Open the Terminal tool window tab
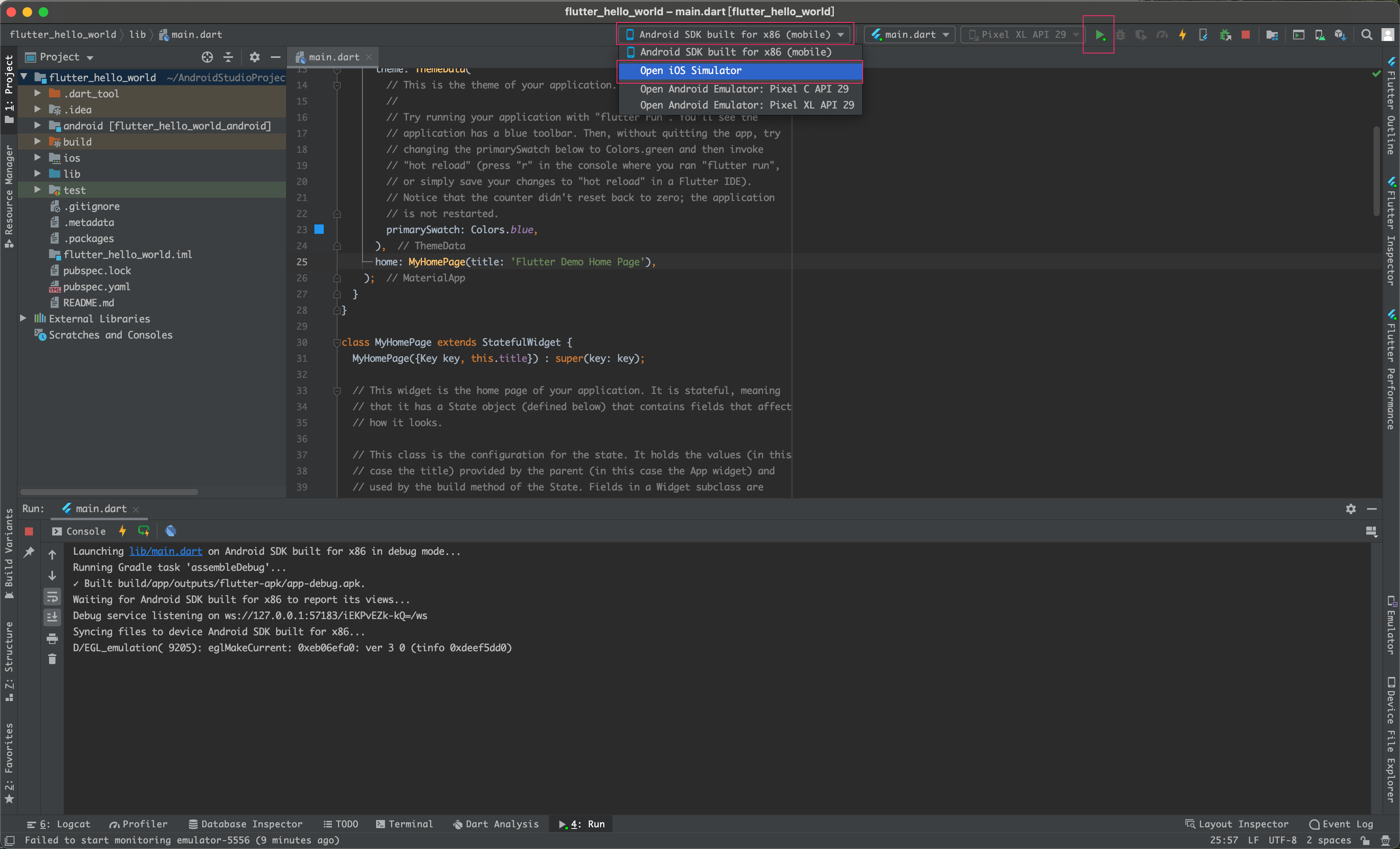The height and width of the screenshot is (849, 1400). pos(405,824)
